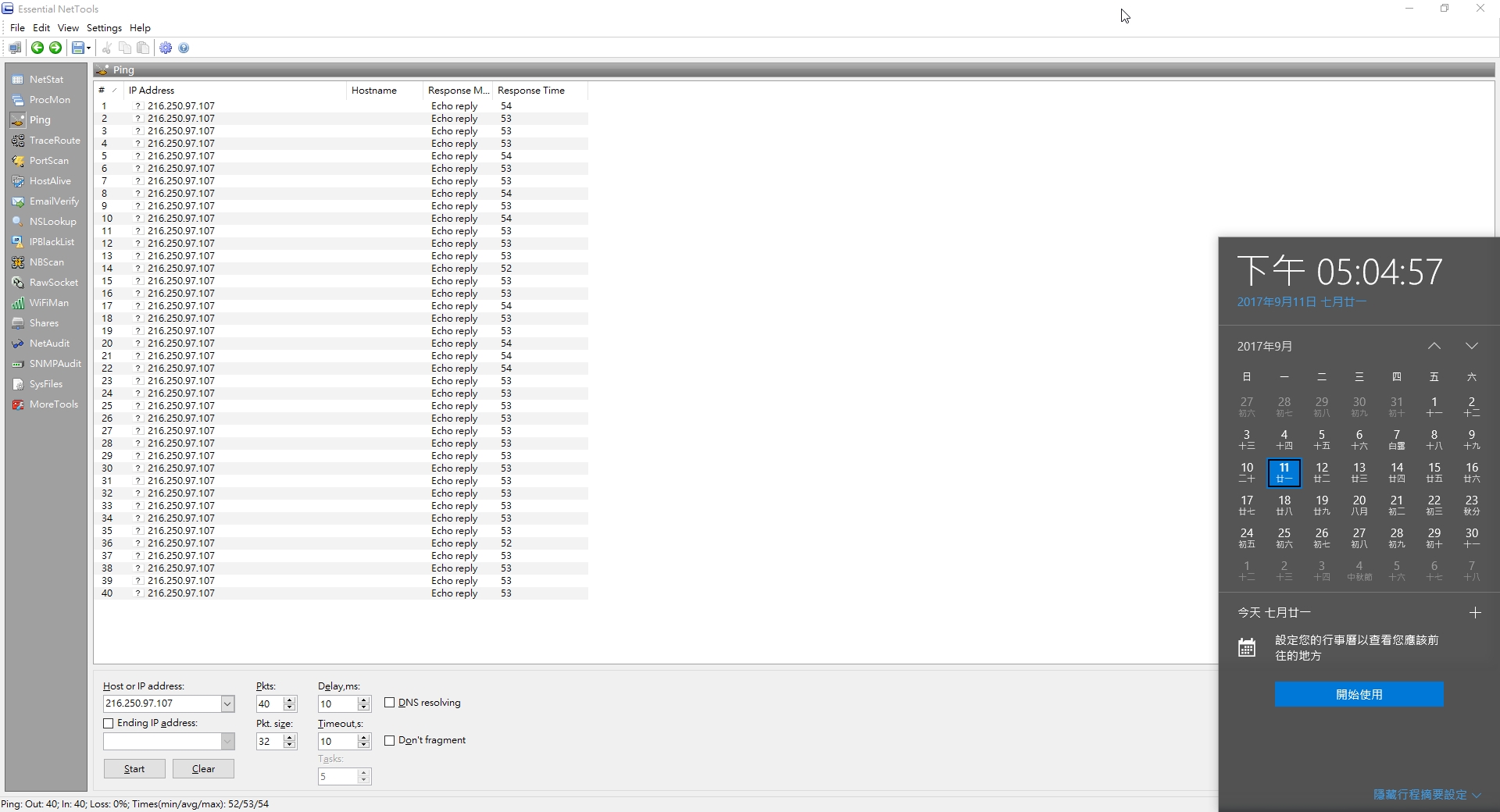Open Settings via the blue gear icon
The image size is (1500, 812).
click(166, 48)
